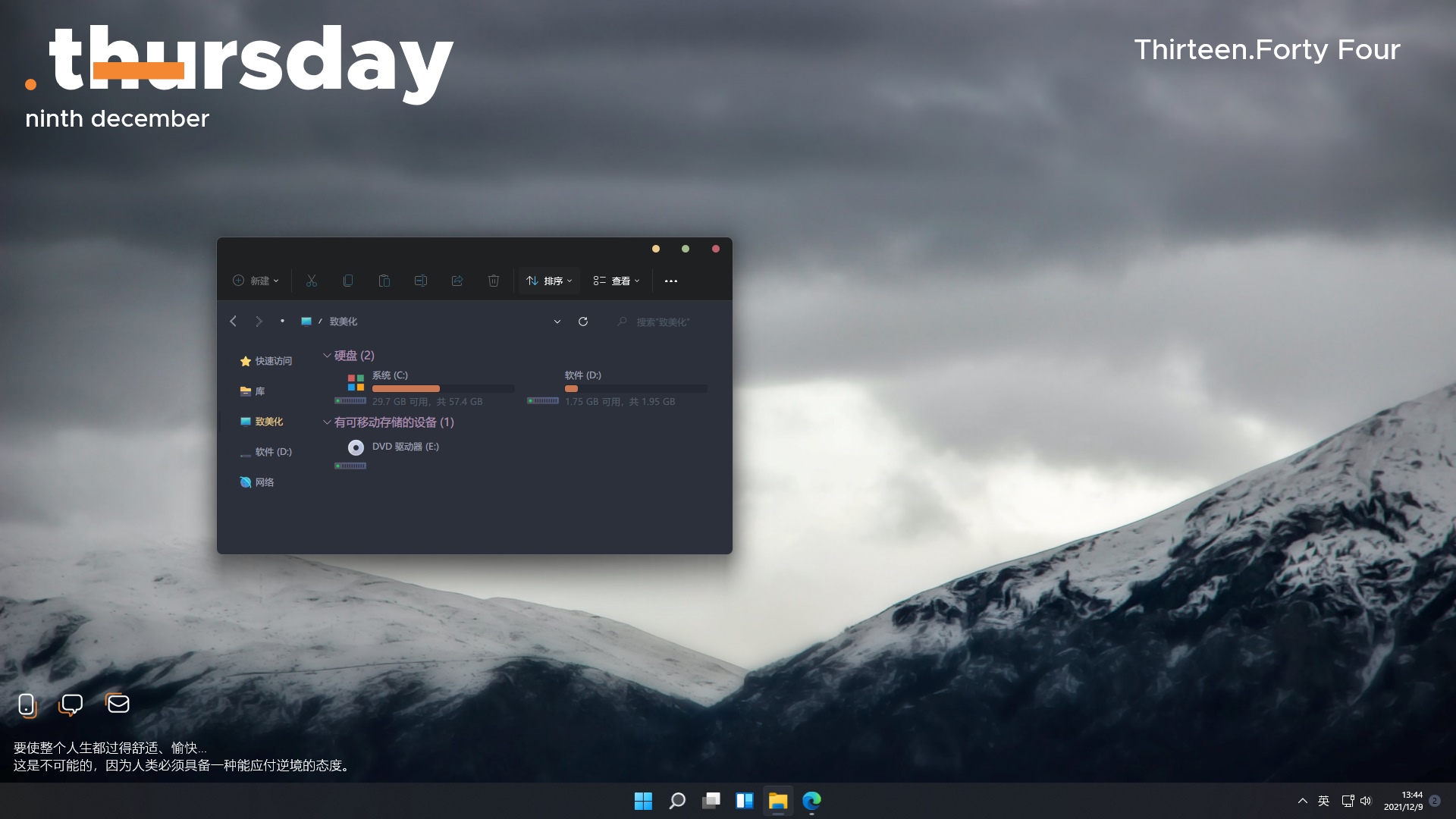Screen dimensions: 1456x819
Task: Select 软件 (D:) in the sidebar
Action: (x=271, y=451)
